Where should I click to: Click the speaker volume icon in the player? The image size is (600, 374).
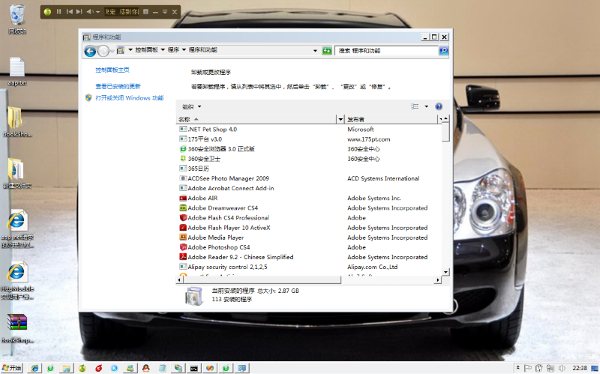pos(89,12)
